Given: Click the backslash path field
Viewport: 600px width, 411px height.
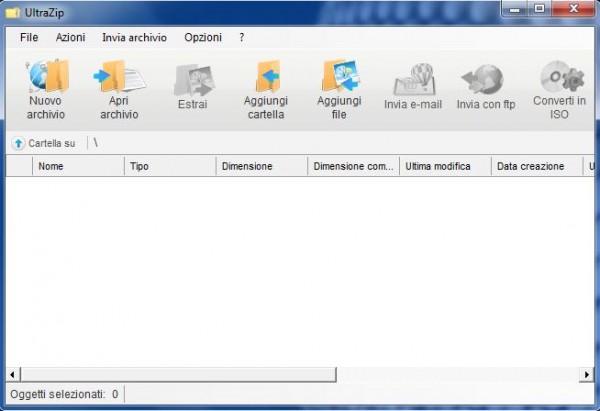Looking at the screenshot, I should (96, 143).
